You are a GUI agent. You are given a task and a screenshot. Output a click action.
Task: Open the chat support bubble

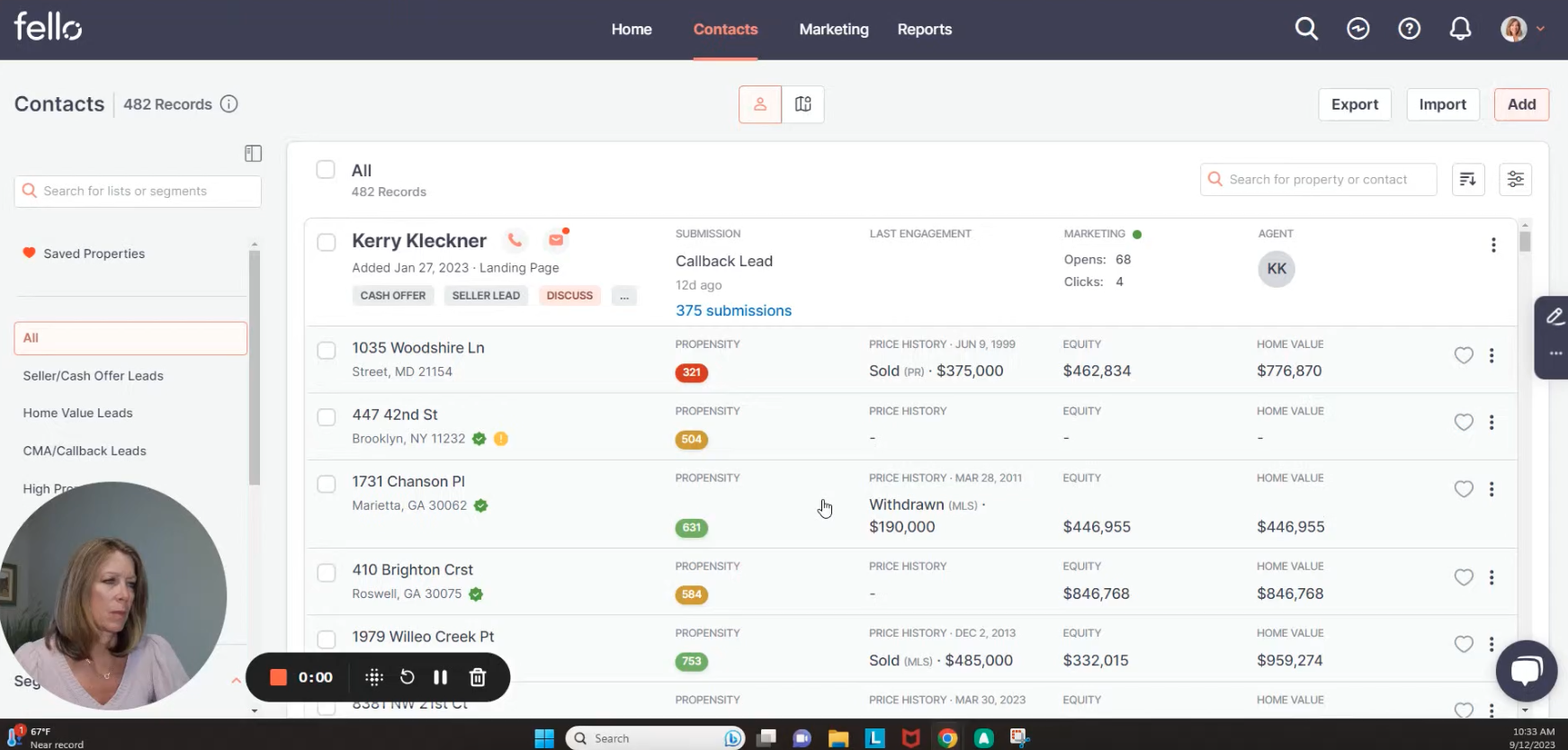tap(1526, 671)
